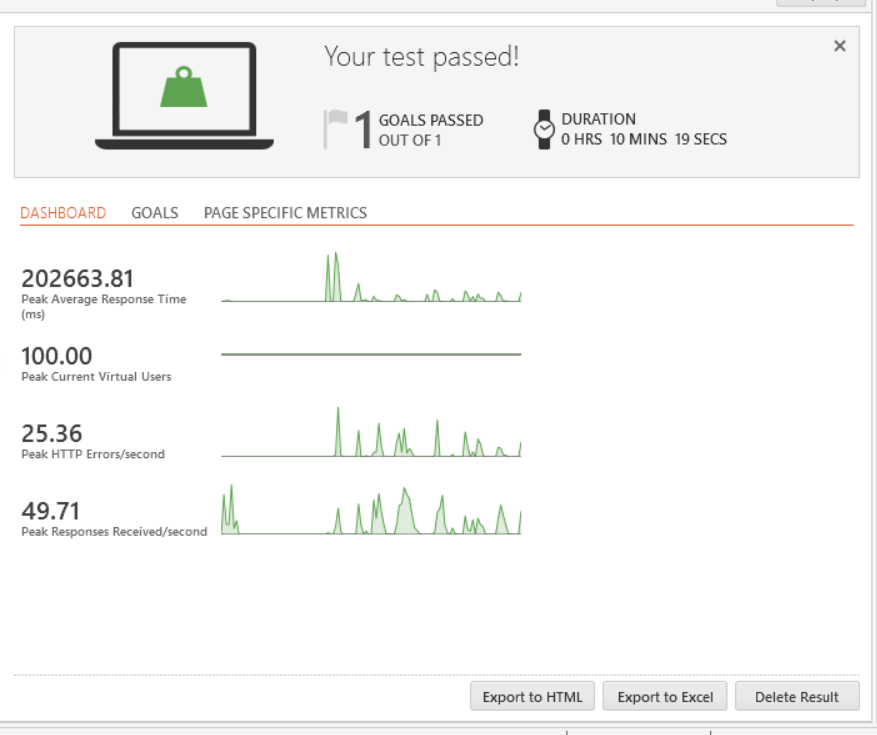Click the 100.00 virtual users value

tap(57, 356)
